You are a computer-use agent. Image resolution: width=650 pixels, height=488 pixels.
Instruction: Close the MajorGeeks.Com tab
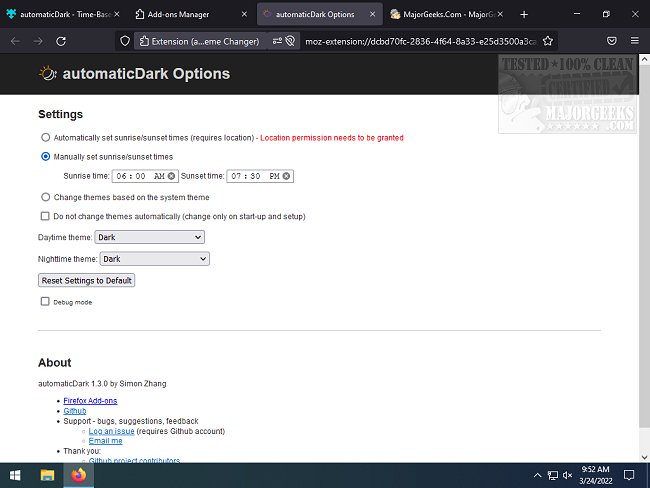500,14
